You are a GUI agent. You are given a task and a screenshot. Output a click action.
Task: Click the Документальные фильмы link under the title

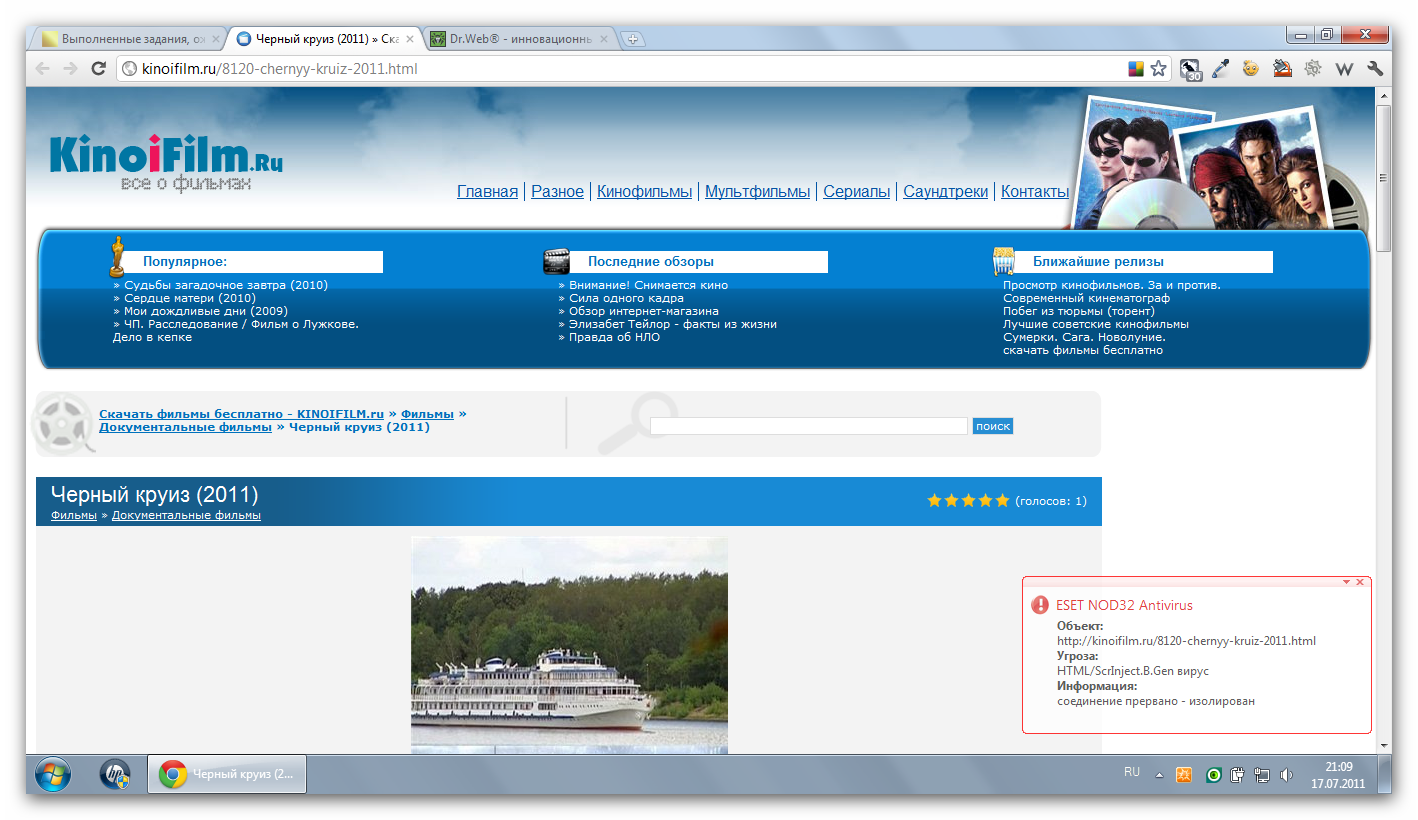tap(186, 515)
